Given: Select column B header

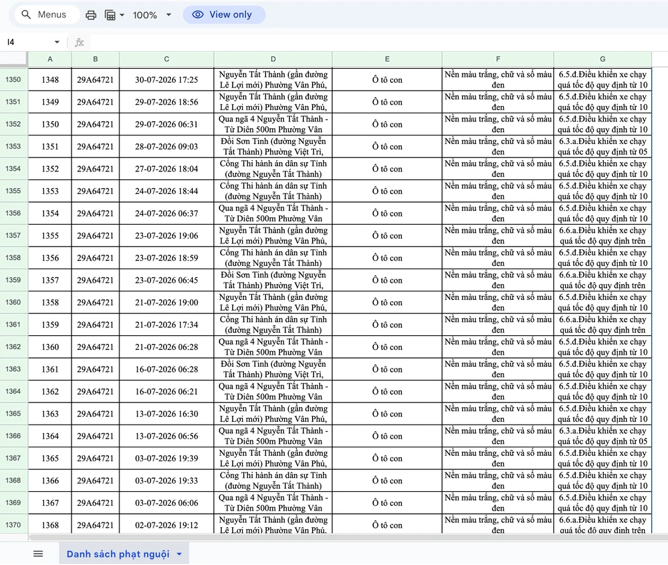Looking at the screenshot, I should click(95, 59).
